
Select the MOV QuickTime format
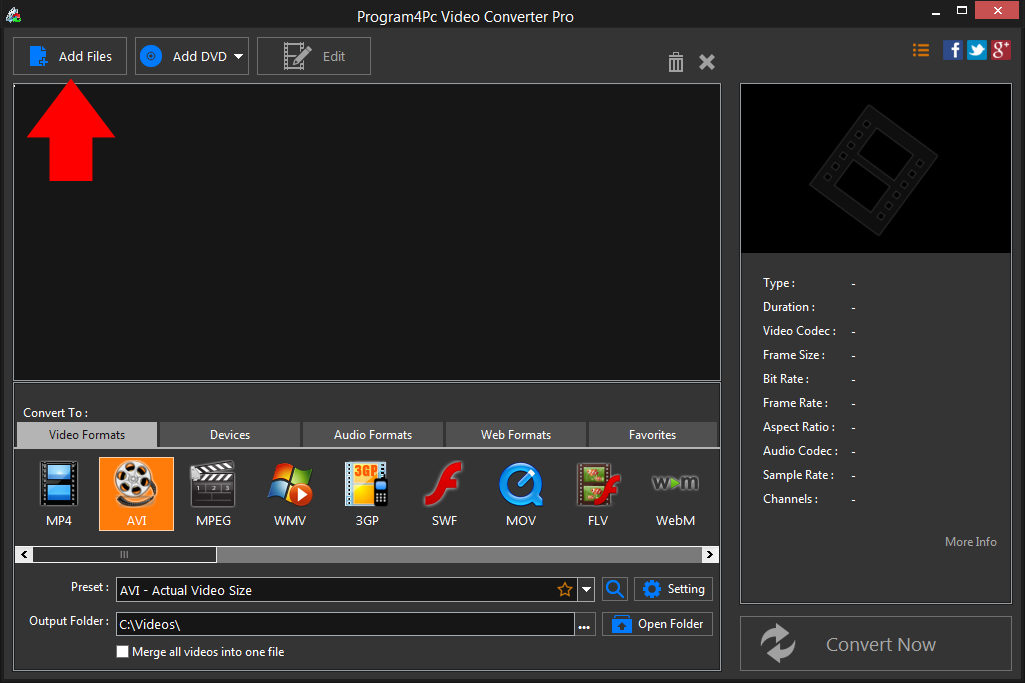point(520,493)
